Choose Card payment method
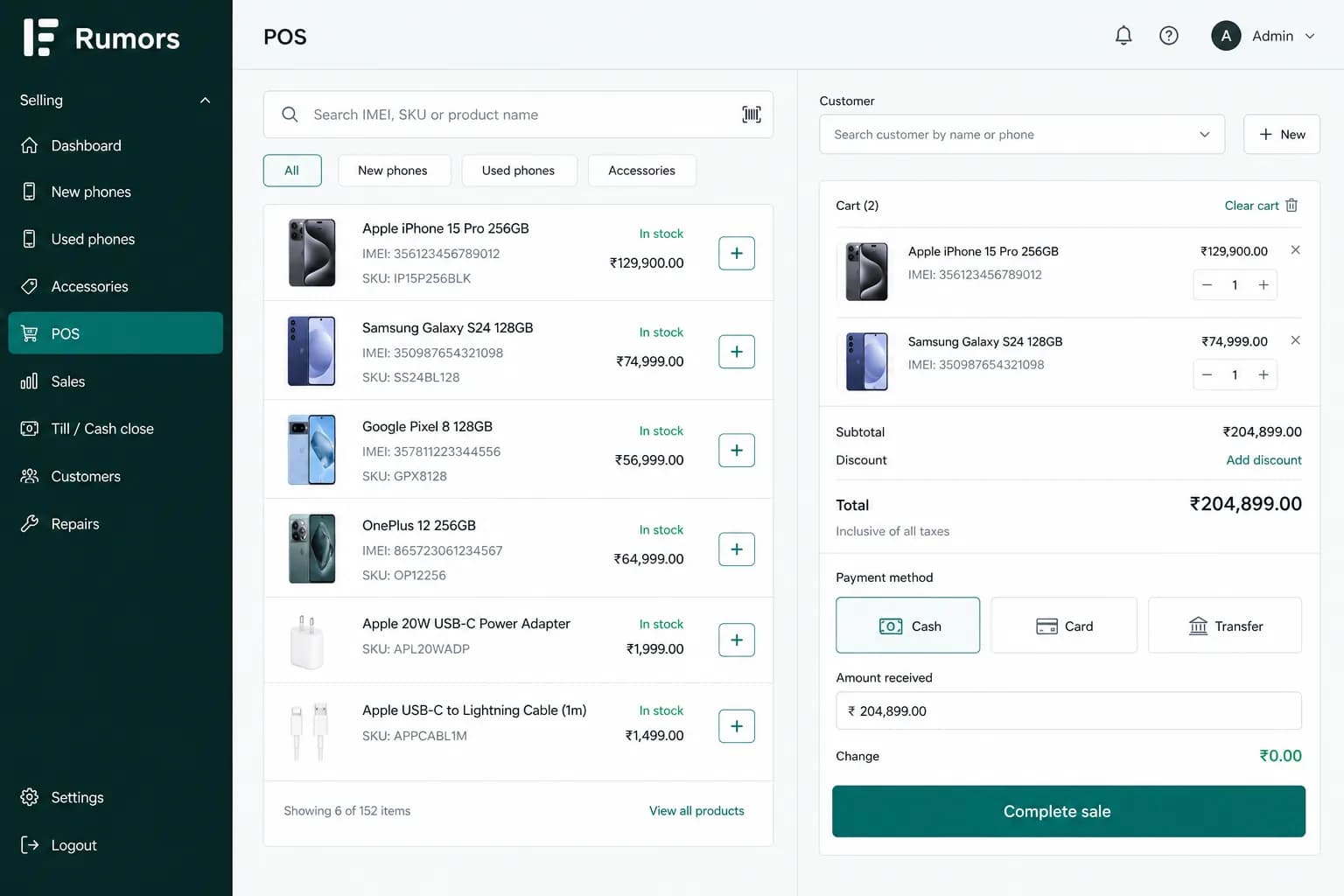This screenshot has height=896, width=1344. [1064, 626]
